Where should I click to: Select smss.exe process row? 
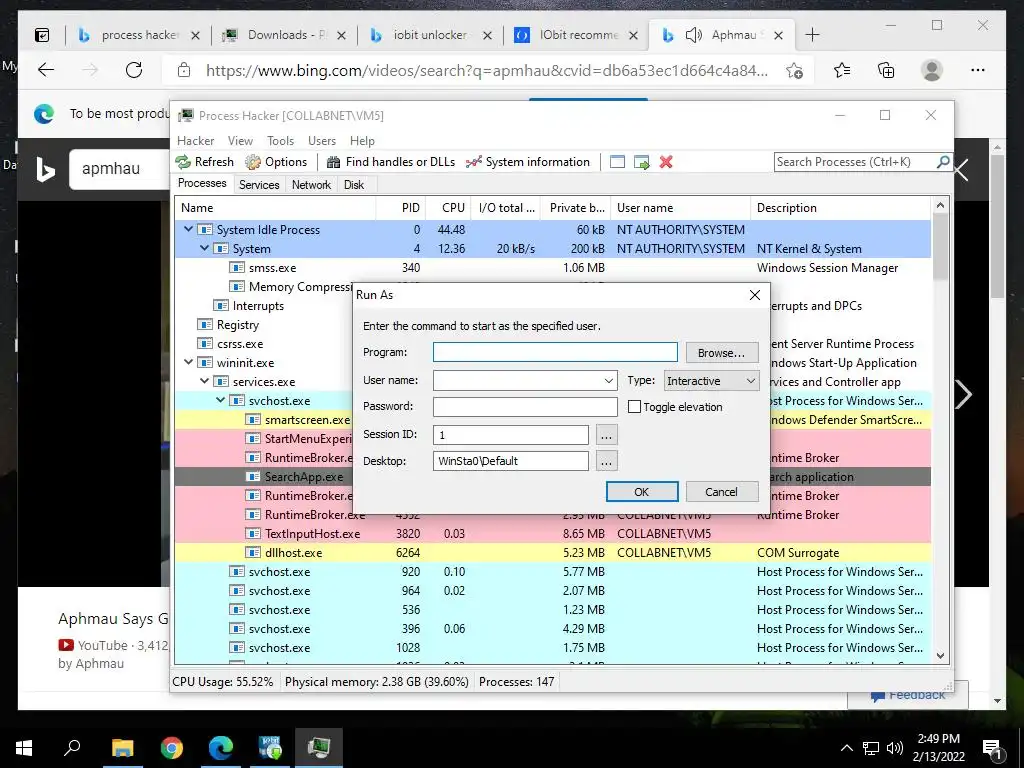pos(552,268)
